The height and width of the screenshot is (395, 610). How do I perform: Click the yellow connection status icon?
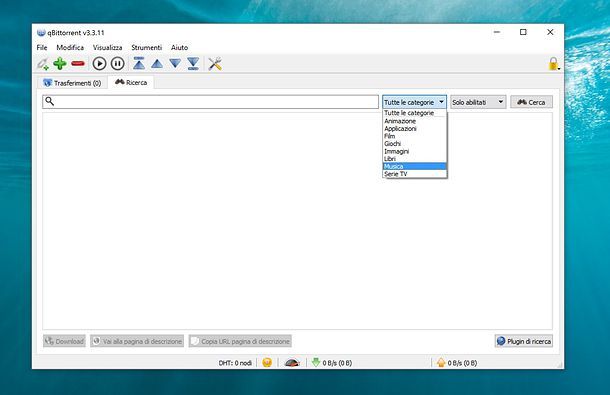267,363
